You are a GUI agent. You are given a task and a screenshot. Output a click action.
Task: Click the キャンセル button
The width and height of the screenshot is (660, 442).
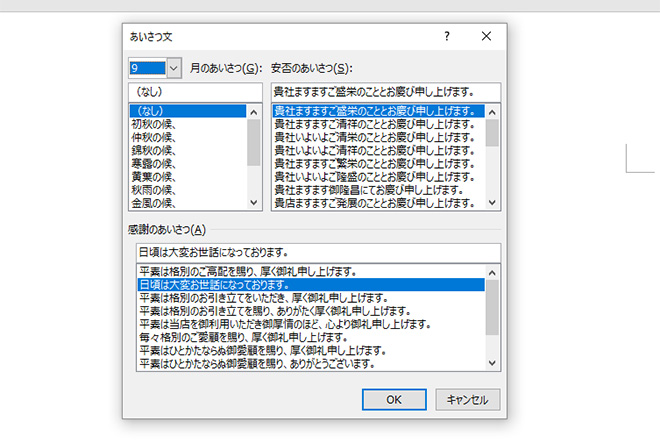[467, 399]
